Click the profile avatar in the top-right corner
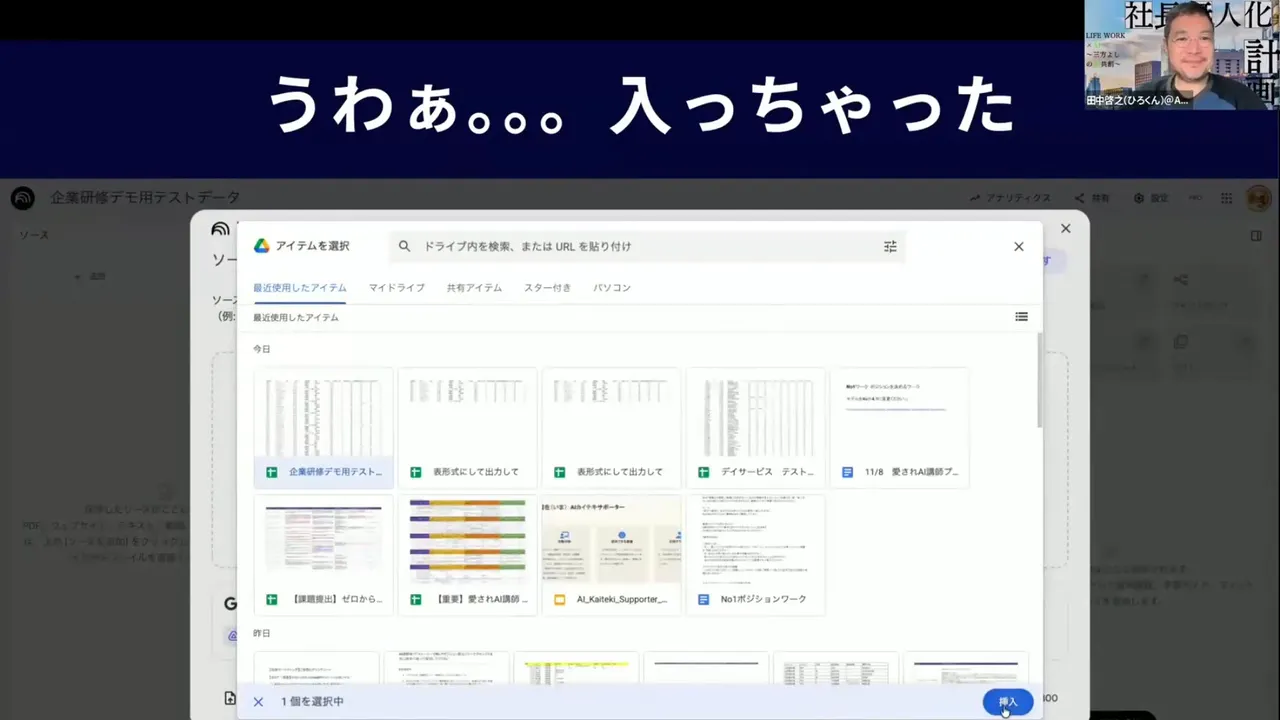The width and height of the screenshot is (1280, 720). click(1259, 198)
